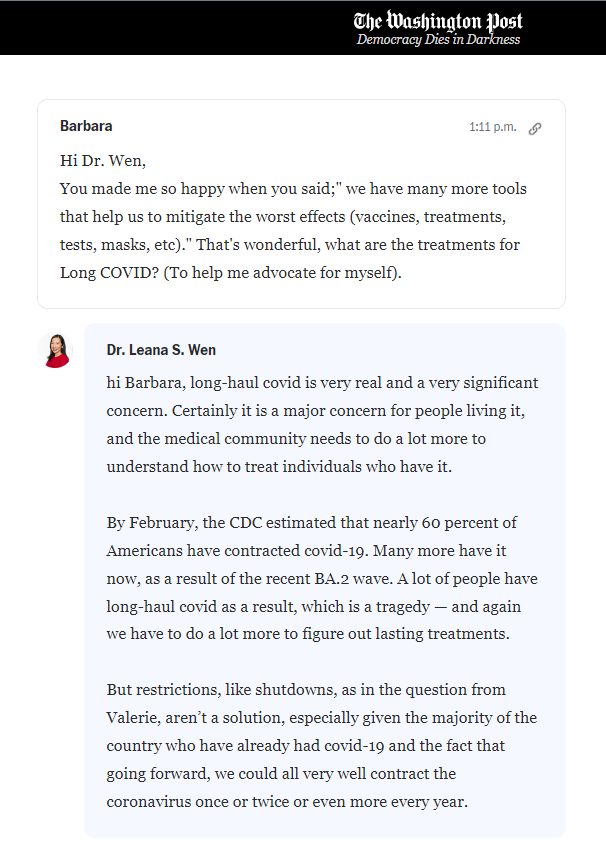This screenshot has width=606, height=855.
Task: Click the Washington Post logo
Action: point(437,20)
